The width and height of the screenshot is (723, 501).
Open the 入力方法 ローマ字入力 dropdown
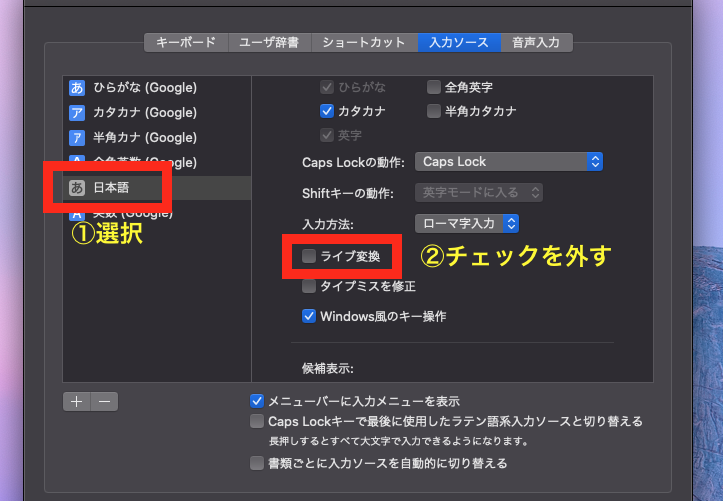click(466, 223)
